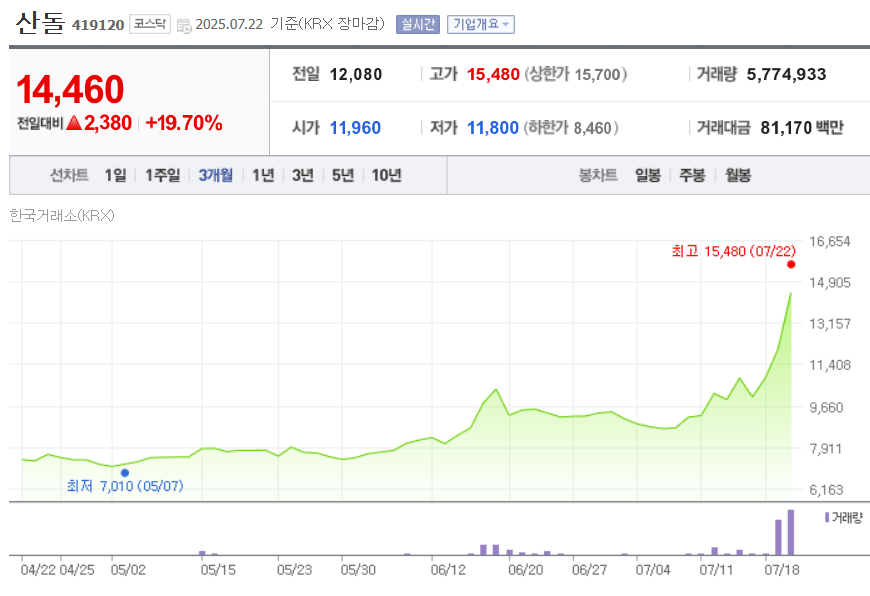Viewport: 870px width, 596px height.
Task: Click the previous close value 12,080
Action: 356,74
